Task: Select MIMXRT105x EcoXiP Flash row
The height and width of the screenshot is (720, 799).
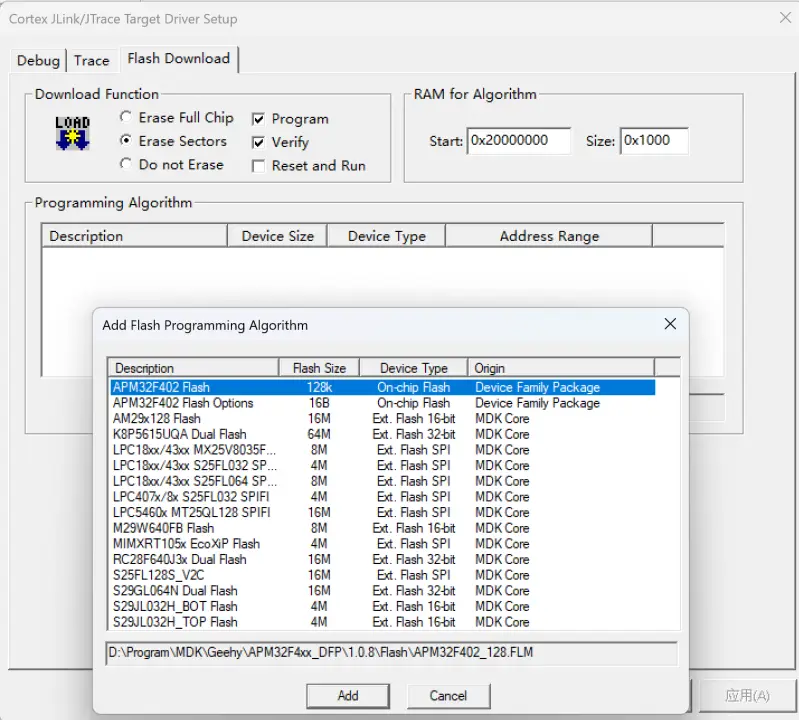Action: click(186, 544)
